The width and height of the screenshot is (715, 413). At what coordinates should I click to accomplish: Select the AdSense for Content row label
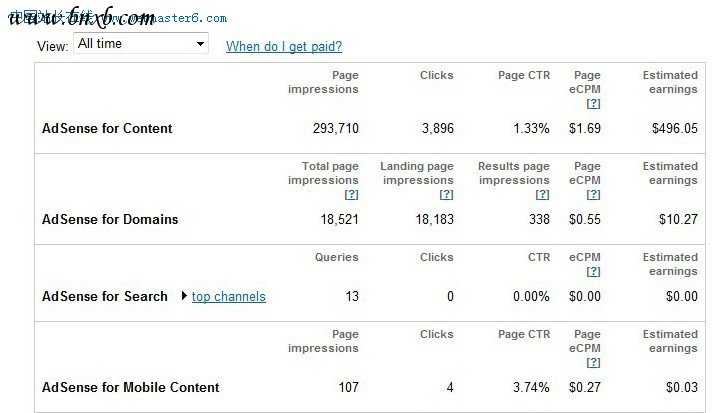click(x=107, y=128)
